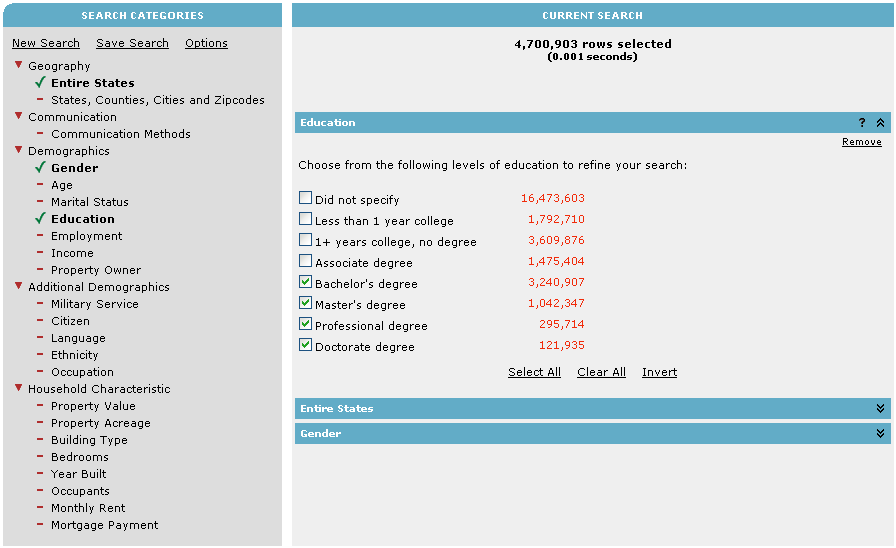
Task: Click the red dash beside Marital Status
Action: pos(40,202)
